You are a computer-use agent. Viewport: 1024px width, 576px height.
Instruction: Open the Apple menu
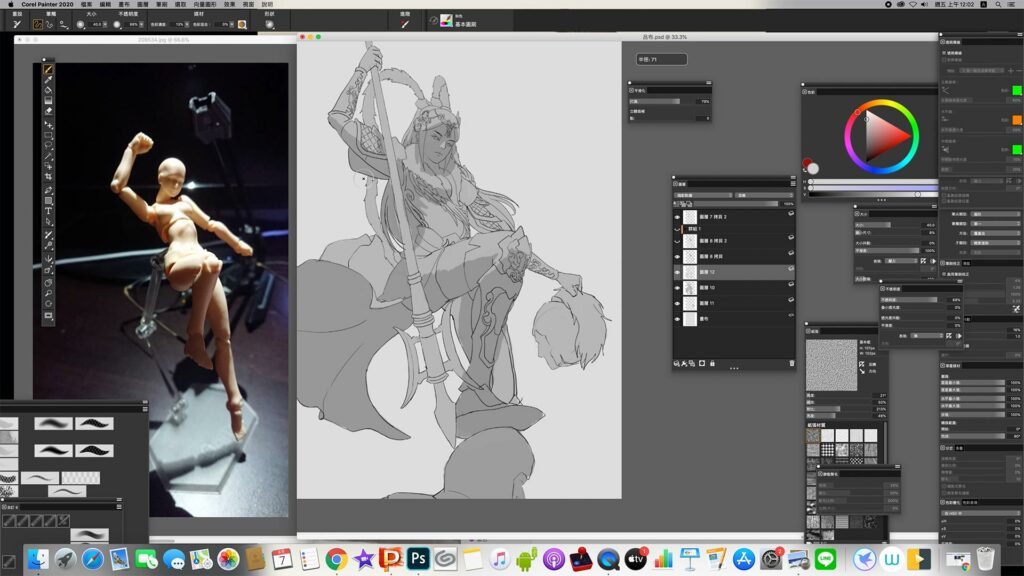pyautogui.click(x=10, y=4)
